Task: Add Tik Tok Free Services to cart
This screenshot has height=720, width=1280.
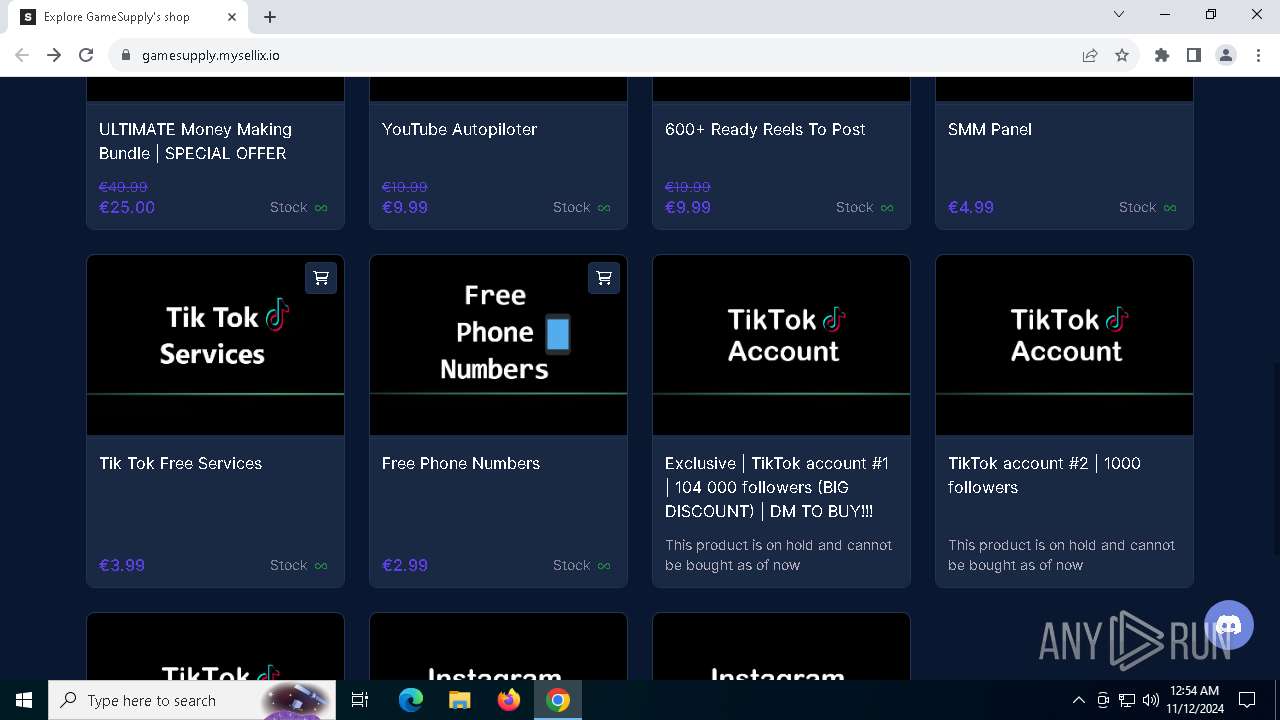Action: pos(321,278)
